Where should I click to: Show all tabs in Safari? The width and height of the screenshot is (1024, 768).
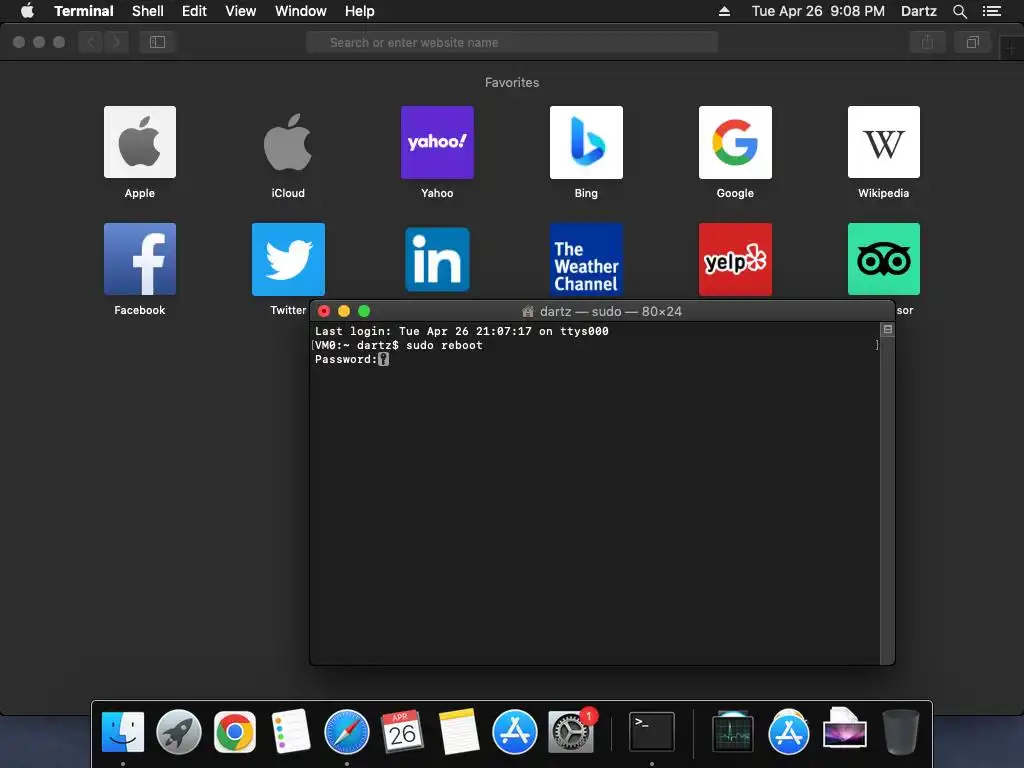point(972,42)
